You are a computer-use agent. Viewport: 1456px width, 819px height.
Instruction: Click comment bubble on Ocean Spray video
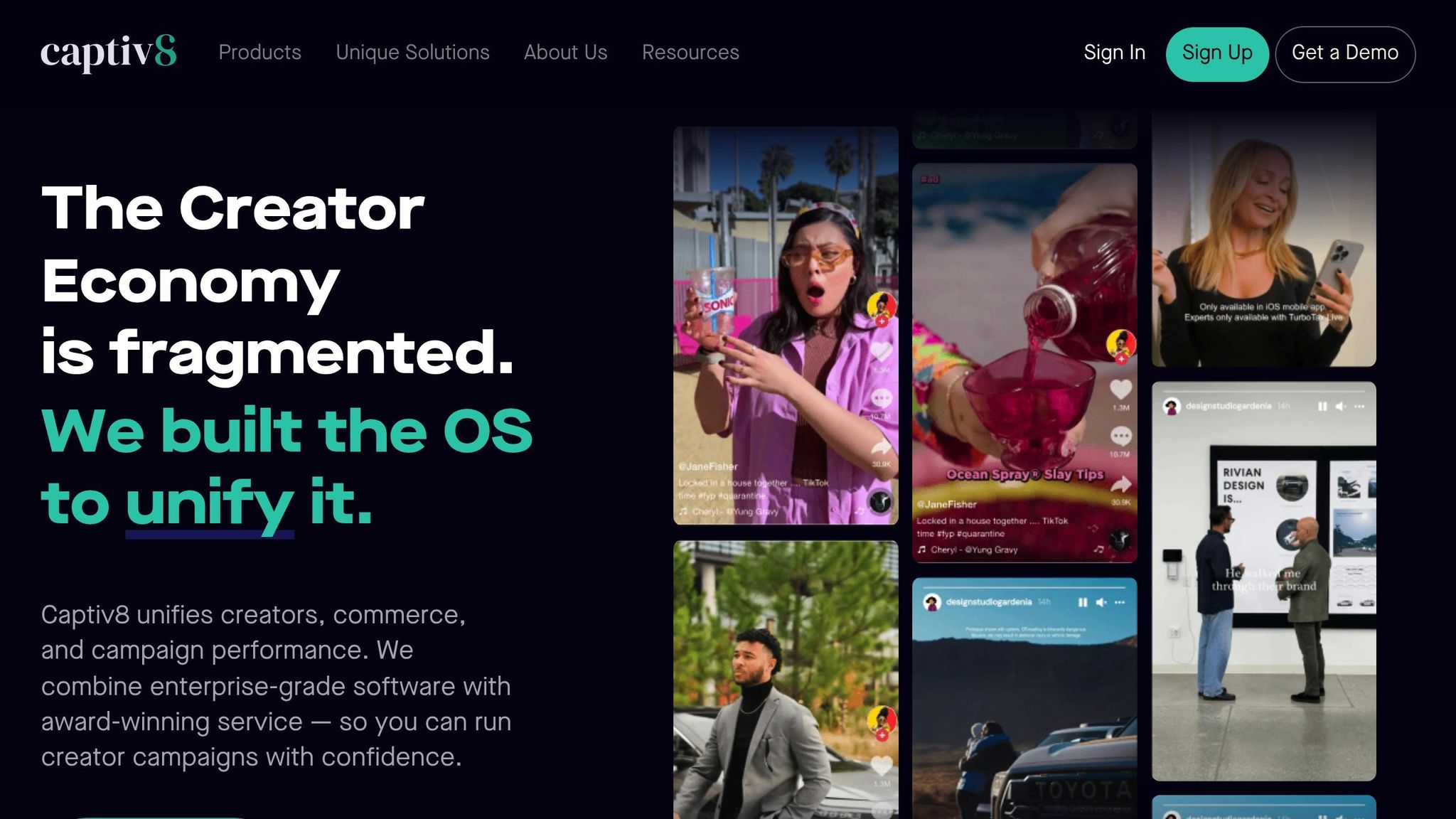point(1120,436)
